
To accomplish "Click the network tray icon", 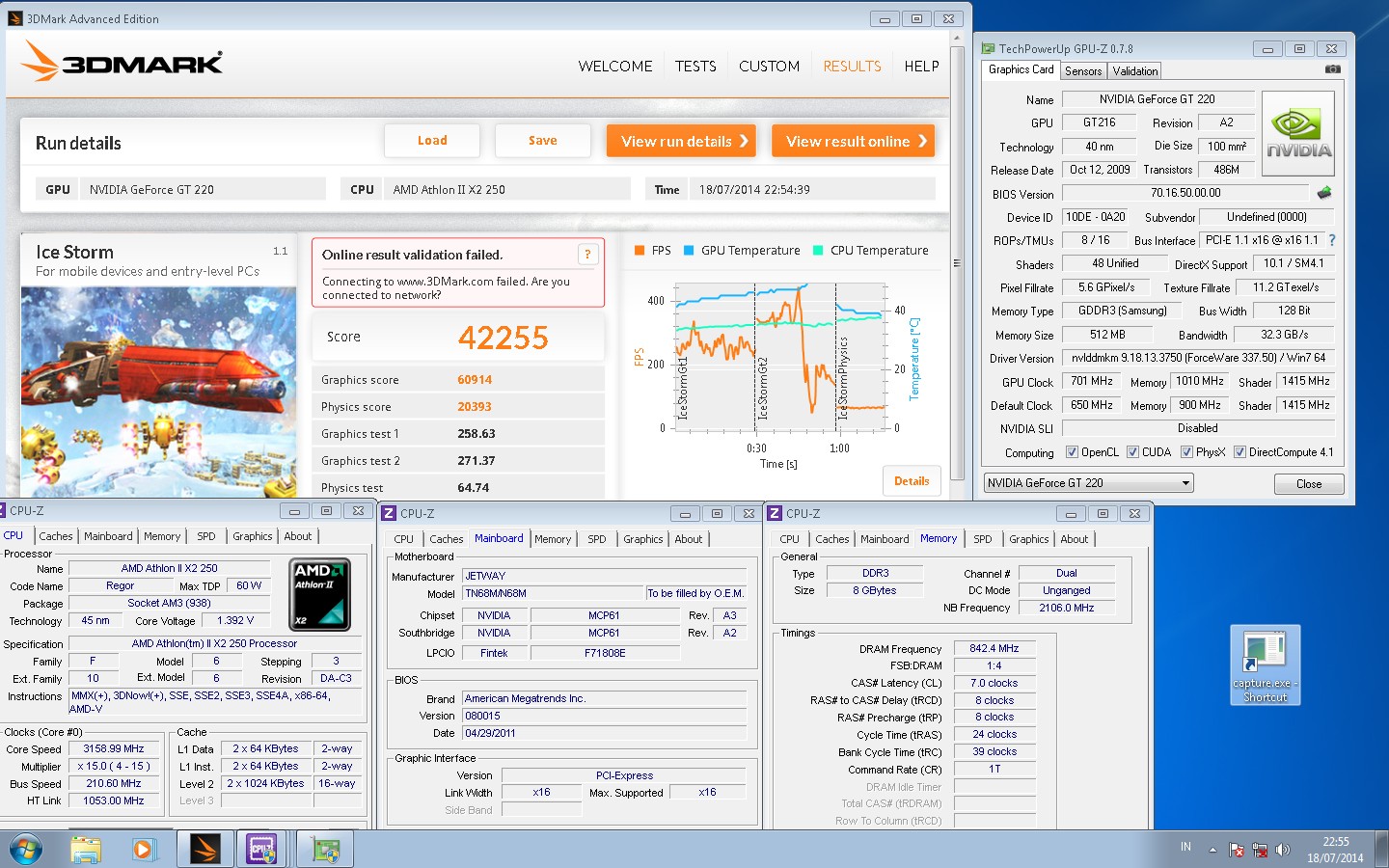I will click(x=1260, y=850).
